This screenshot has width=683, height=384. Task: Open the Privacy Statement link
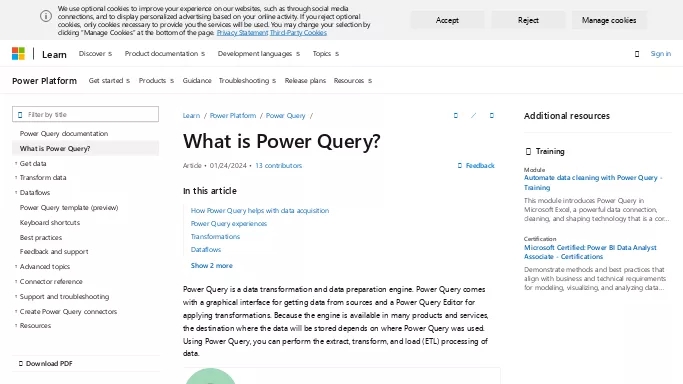coord(242,33)
